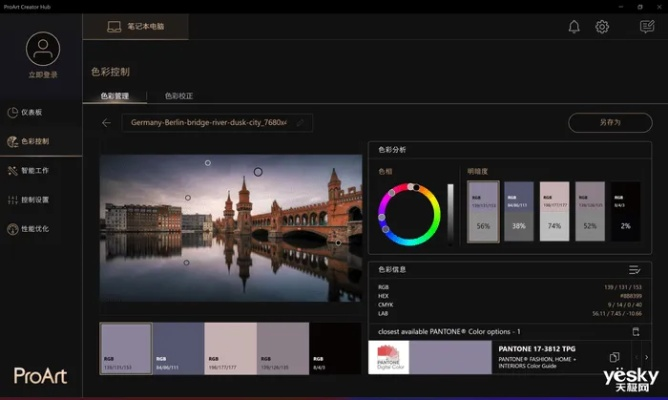
Task: Open the notifications bell icon
Action: coord(574,27)
